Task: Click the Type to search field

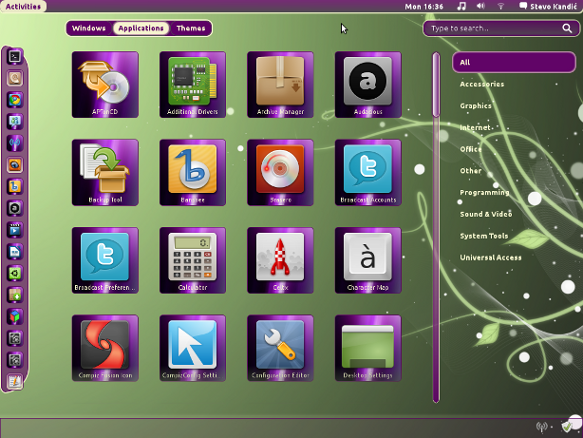Action: coord(501,28)
